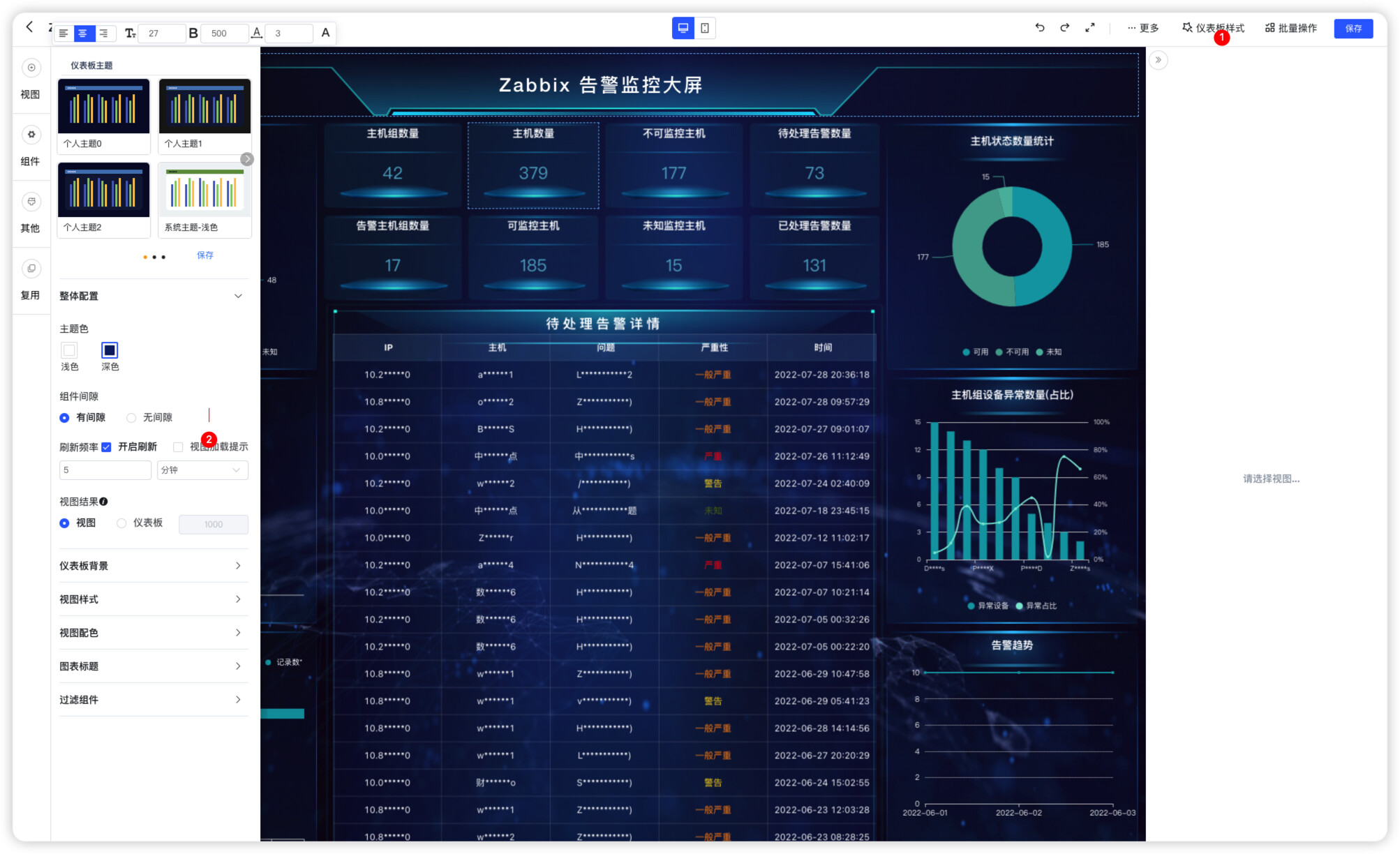Expand the 图表标题 section

153,666
